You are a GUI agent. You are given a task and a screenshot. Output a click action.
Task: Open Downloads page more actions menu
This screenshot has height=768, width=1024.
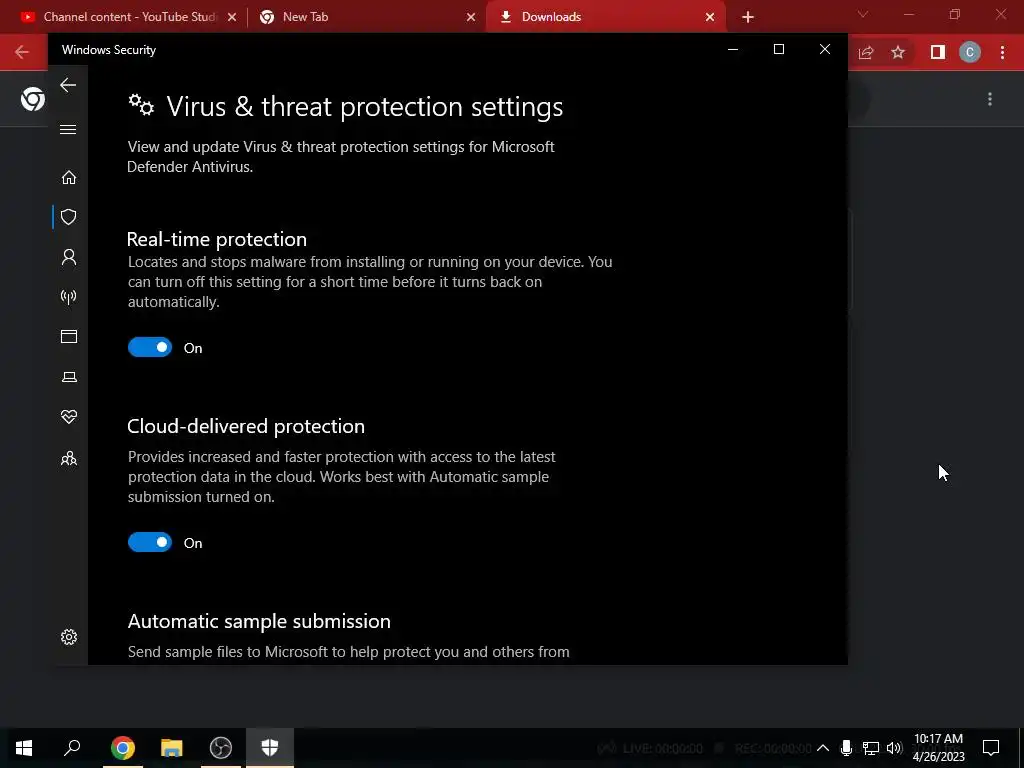click(x=990, y=99)
